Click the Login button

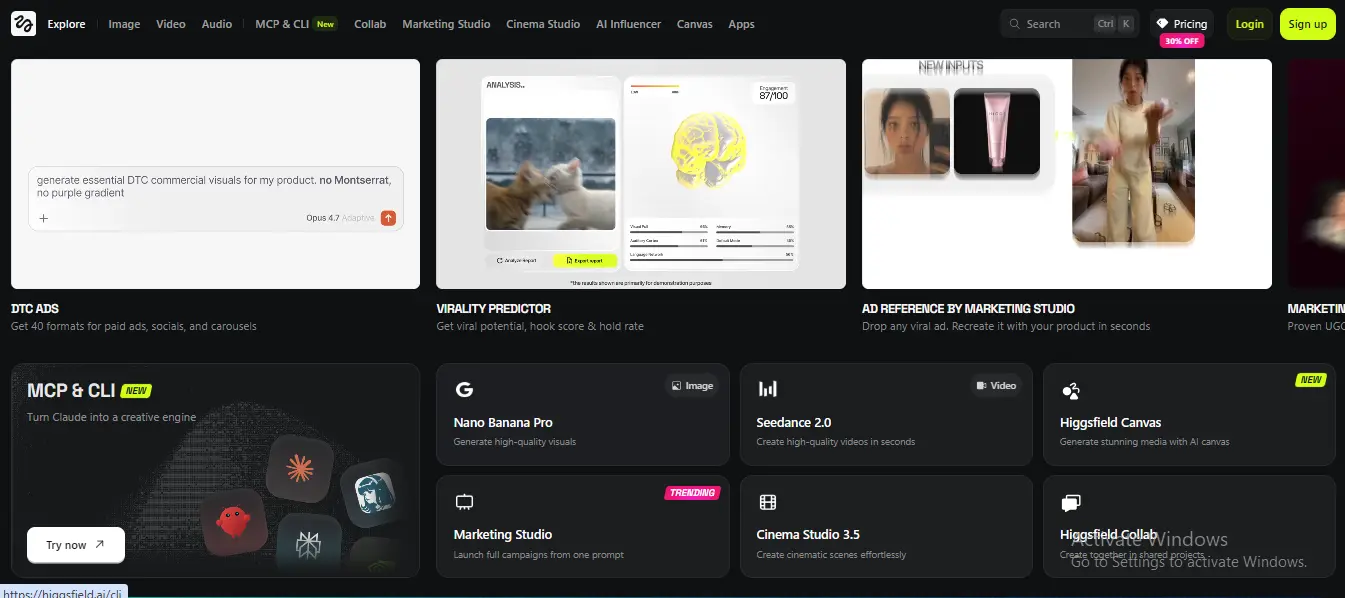1249,24
